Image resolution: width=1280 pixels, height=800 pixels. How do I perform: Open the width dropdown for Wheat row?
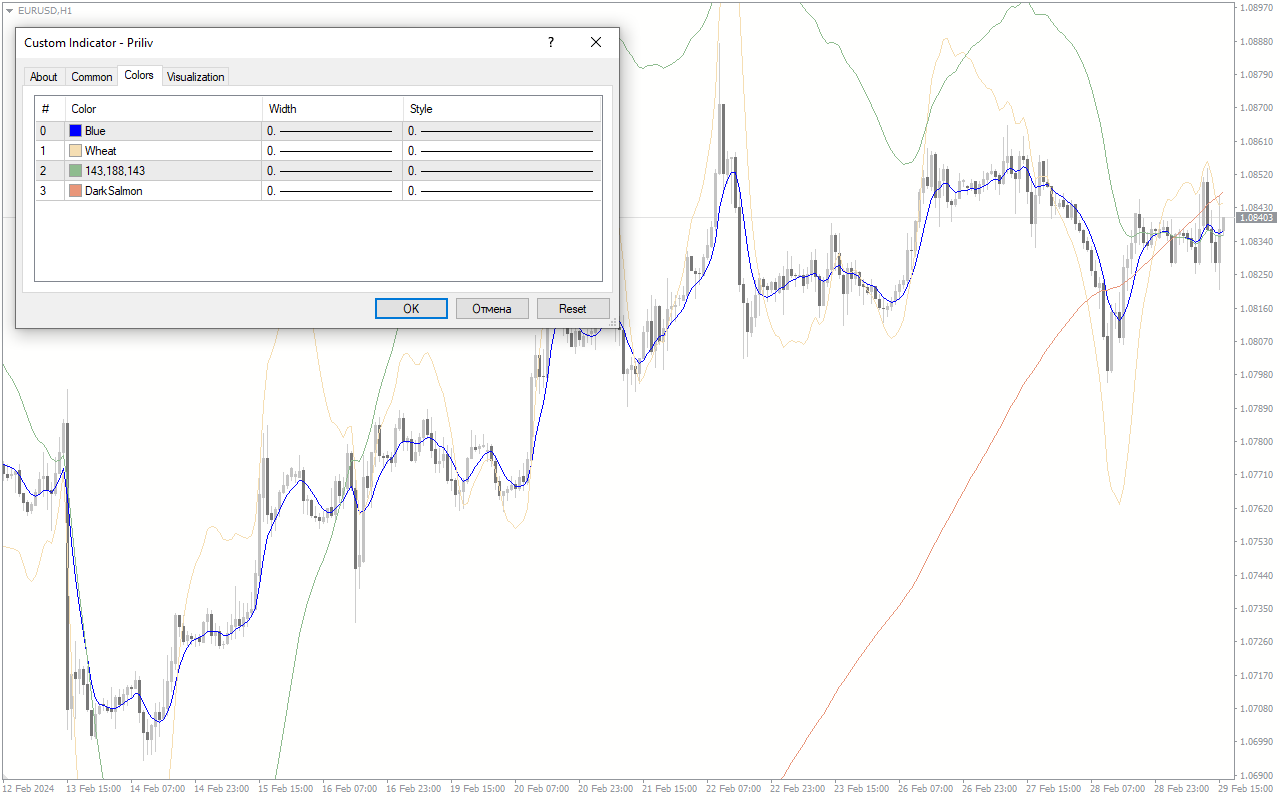[x=332, y=151]
